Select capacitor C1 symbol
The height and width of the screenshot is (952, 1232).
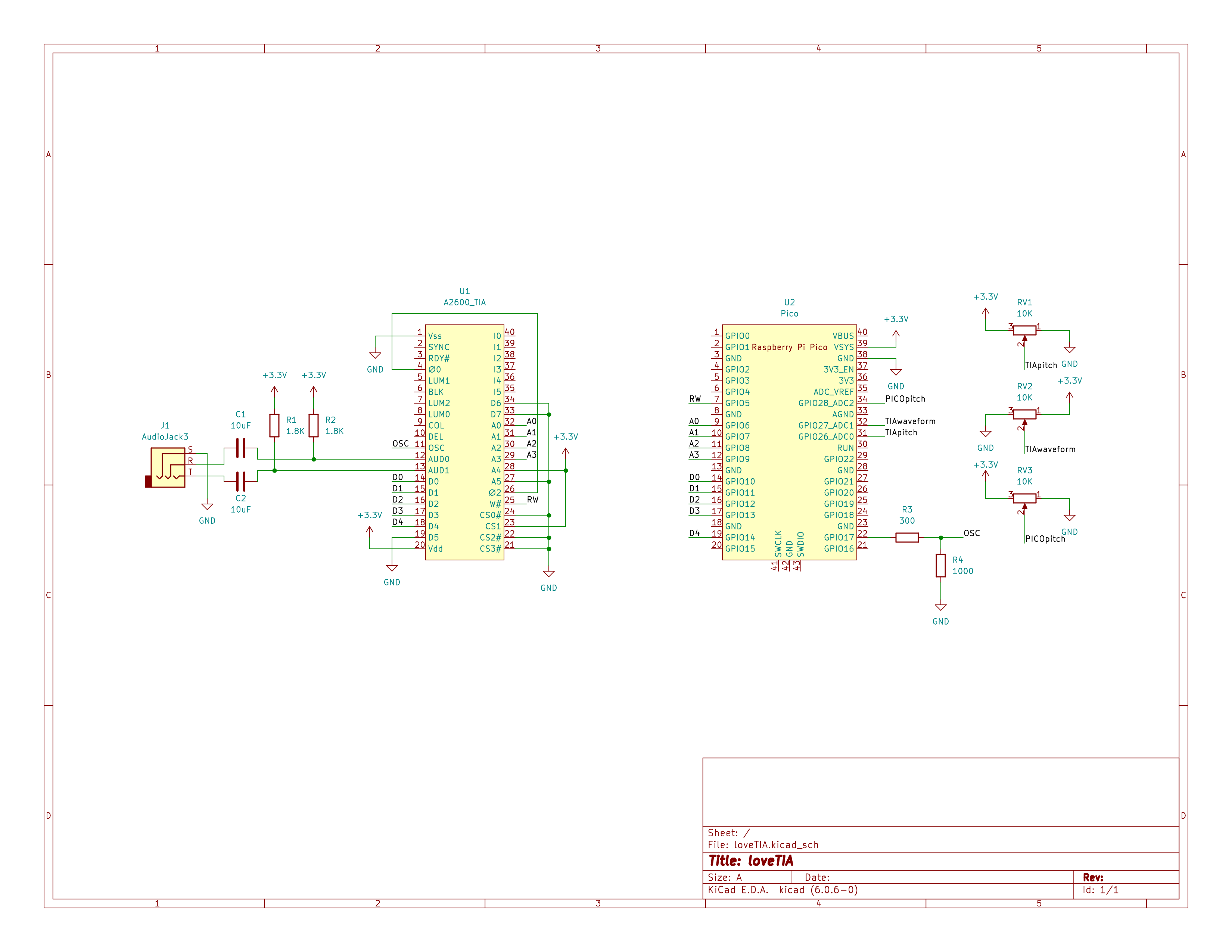[x=241, y=448]
